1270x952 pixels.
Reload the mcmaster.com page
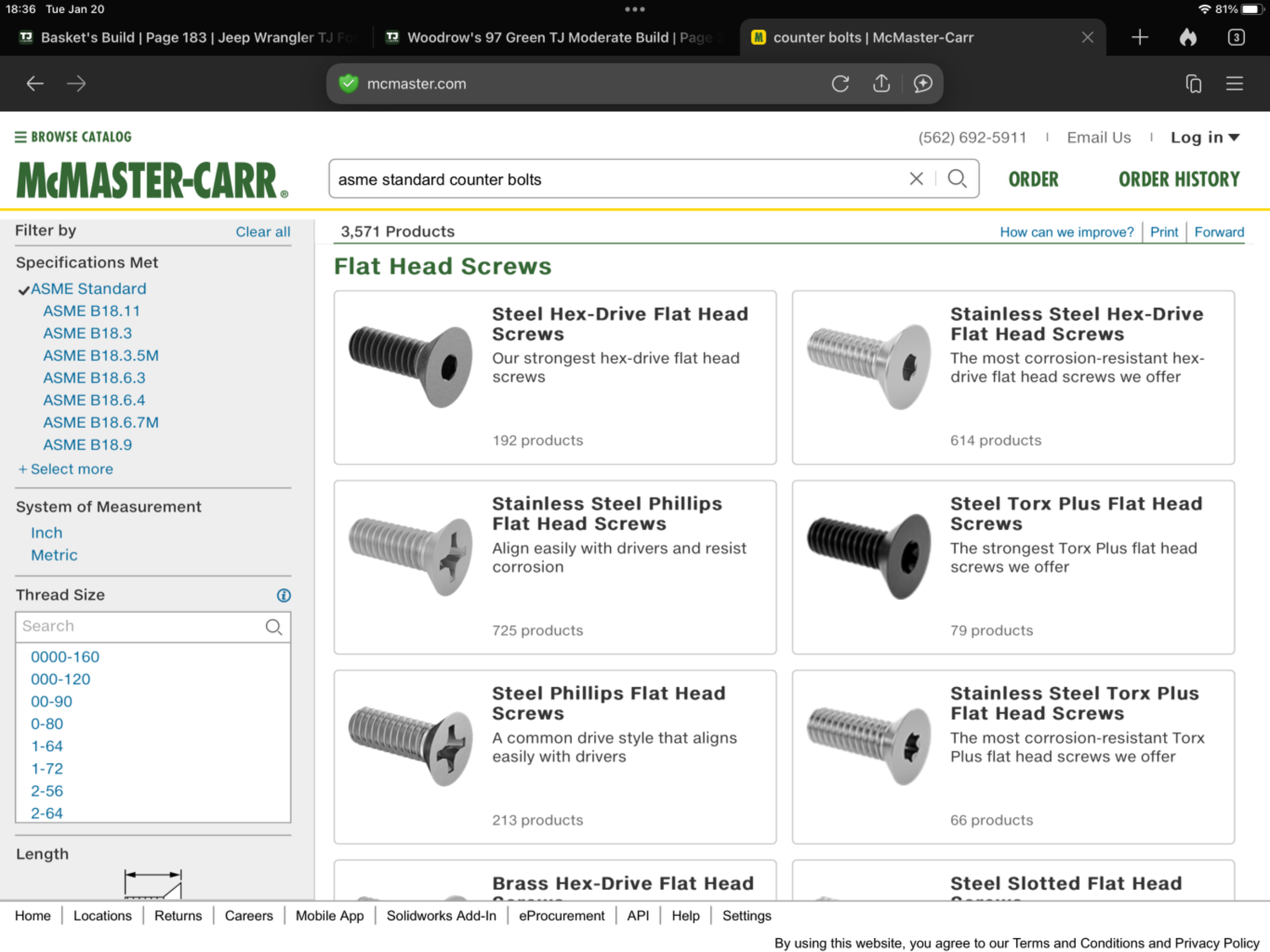(839, 84)
